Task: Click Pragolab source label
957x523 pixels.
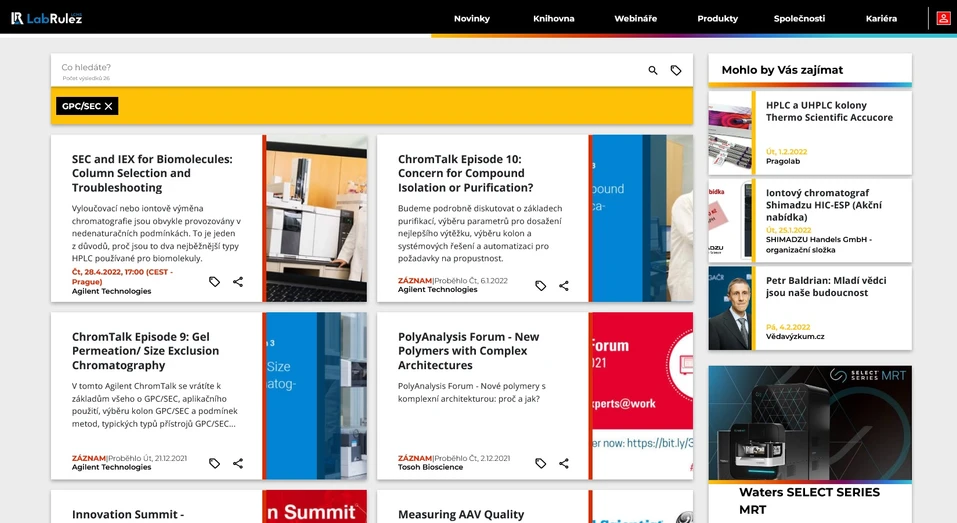Action: [782, 161]
